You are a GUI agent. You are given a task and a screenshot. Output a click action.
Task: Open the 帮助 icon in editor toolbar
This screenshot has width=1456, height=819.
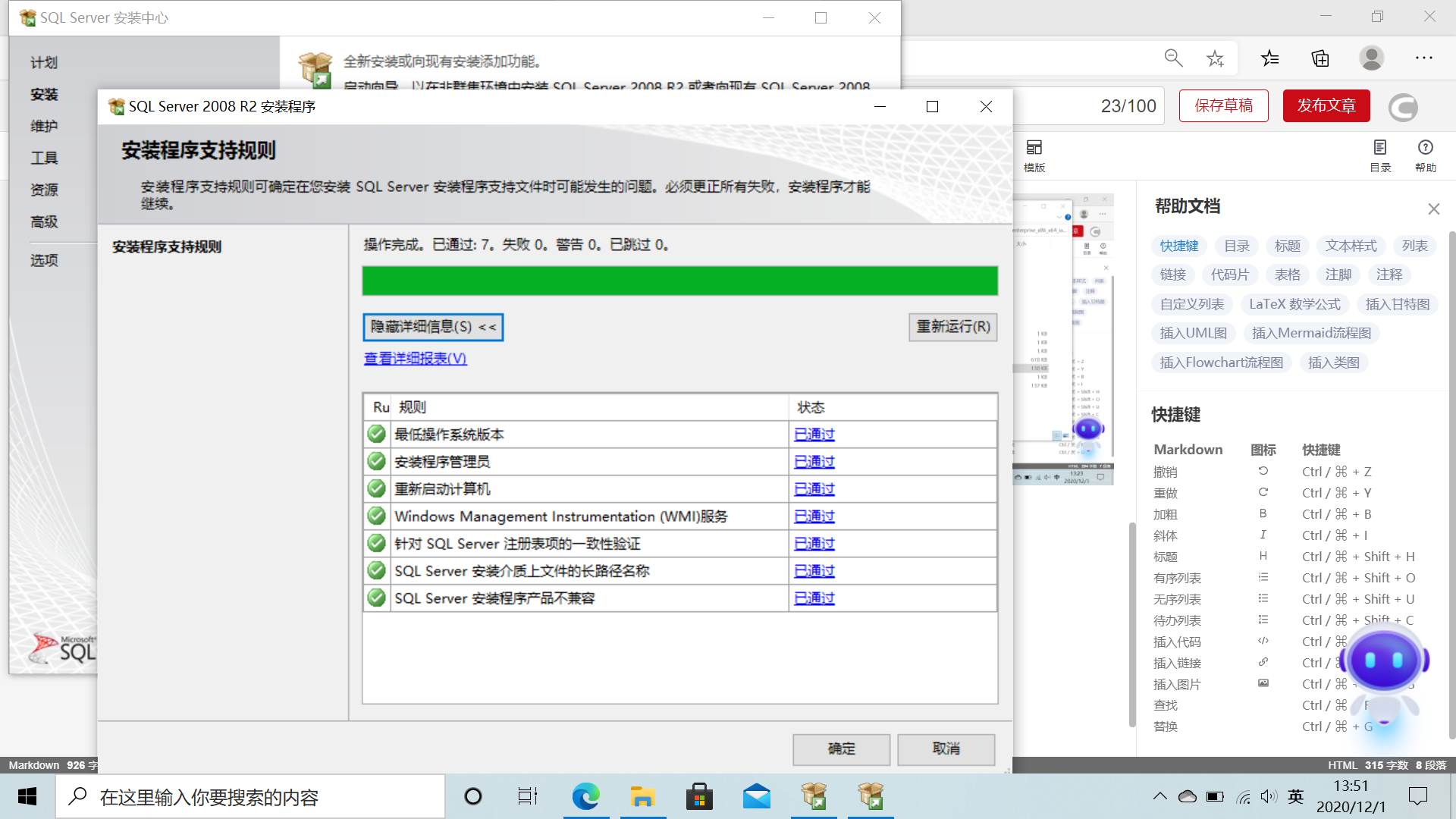coord(1426,155)
